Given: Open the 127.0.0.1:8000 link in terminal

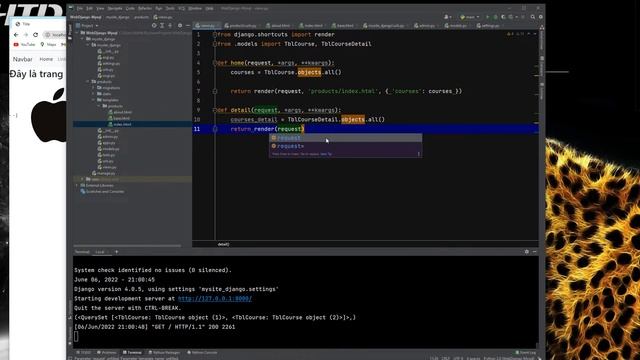Looking at the screenshot, I should click(x=215, y=298).
